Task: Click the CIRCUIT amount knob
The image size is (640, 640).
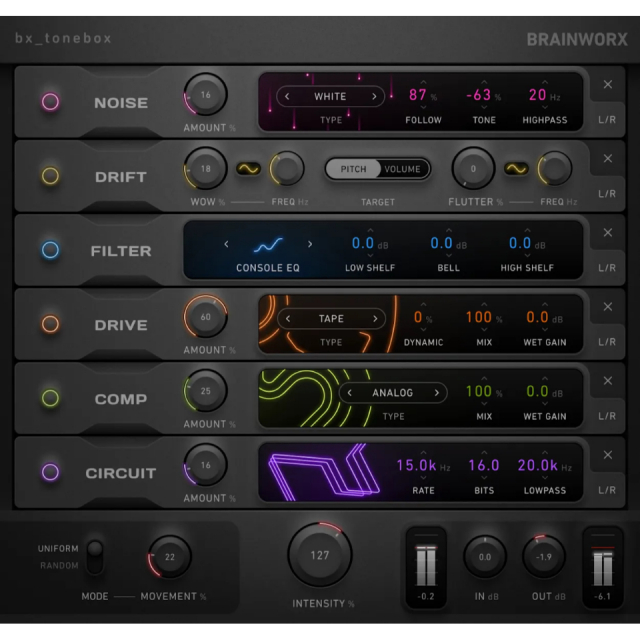Action: pos(205,465)
